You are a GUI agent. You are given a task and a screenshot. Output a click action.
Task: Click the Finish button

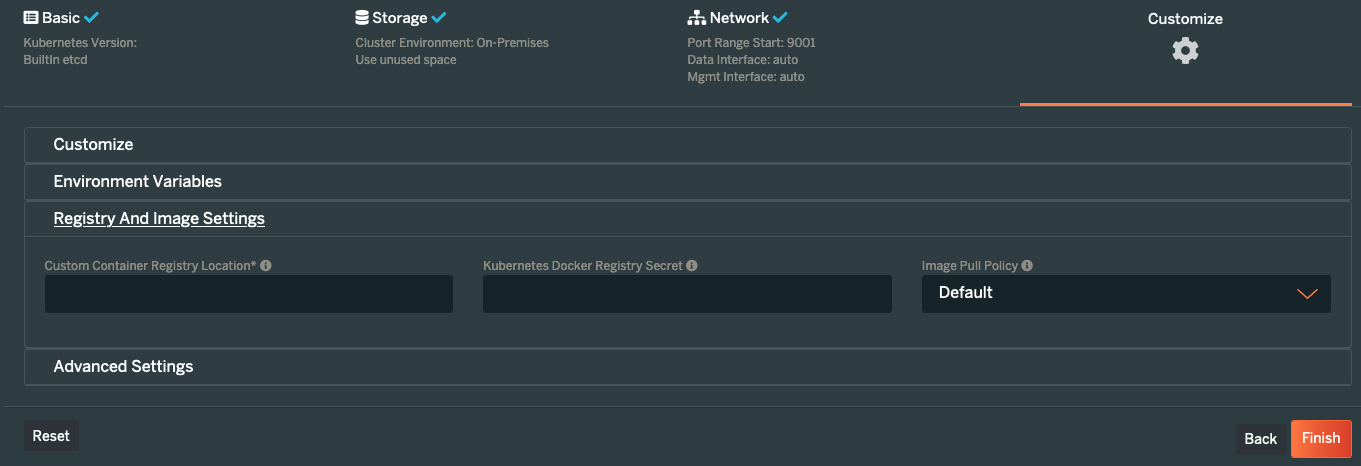coord(1321,438)
